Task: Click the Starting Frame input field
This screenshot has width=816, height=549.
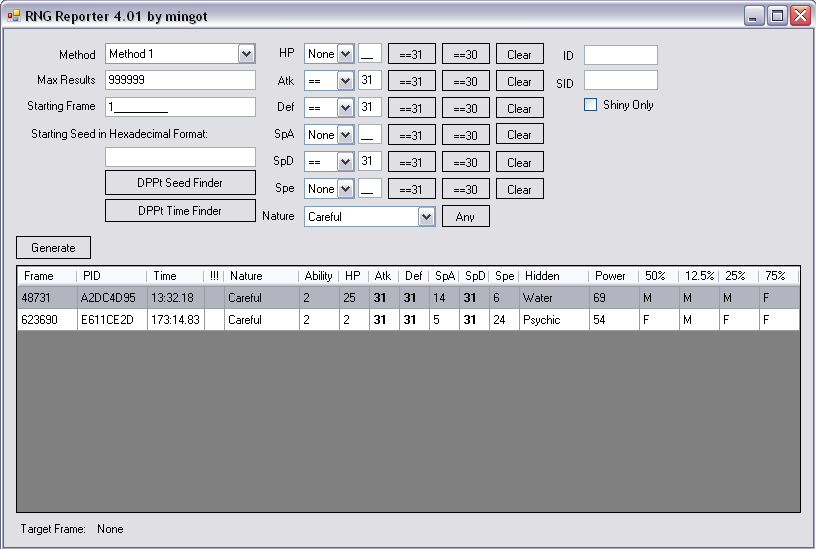Action: [180, 107]
